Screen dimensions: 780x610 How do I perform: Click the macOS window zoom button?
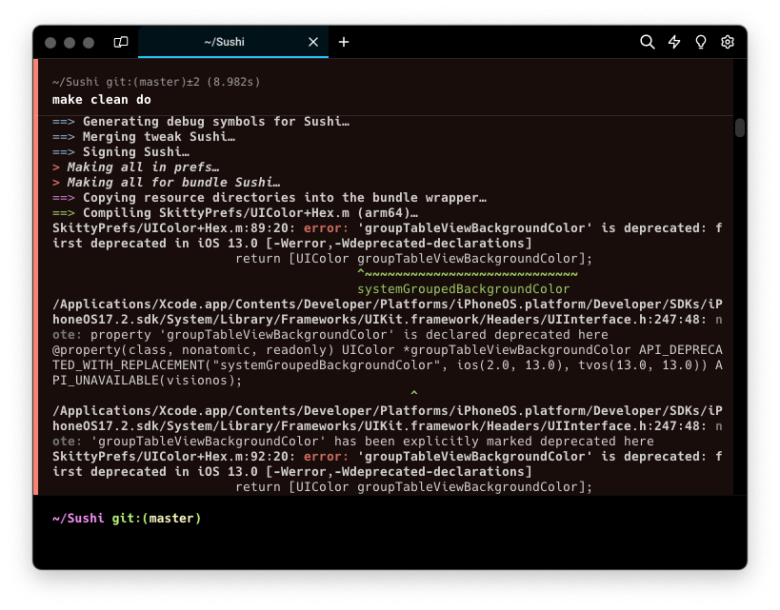point(88,42)
